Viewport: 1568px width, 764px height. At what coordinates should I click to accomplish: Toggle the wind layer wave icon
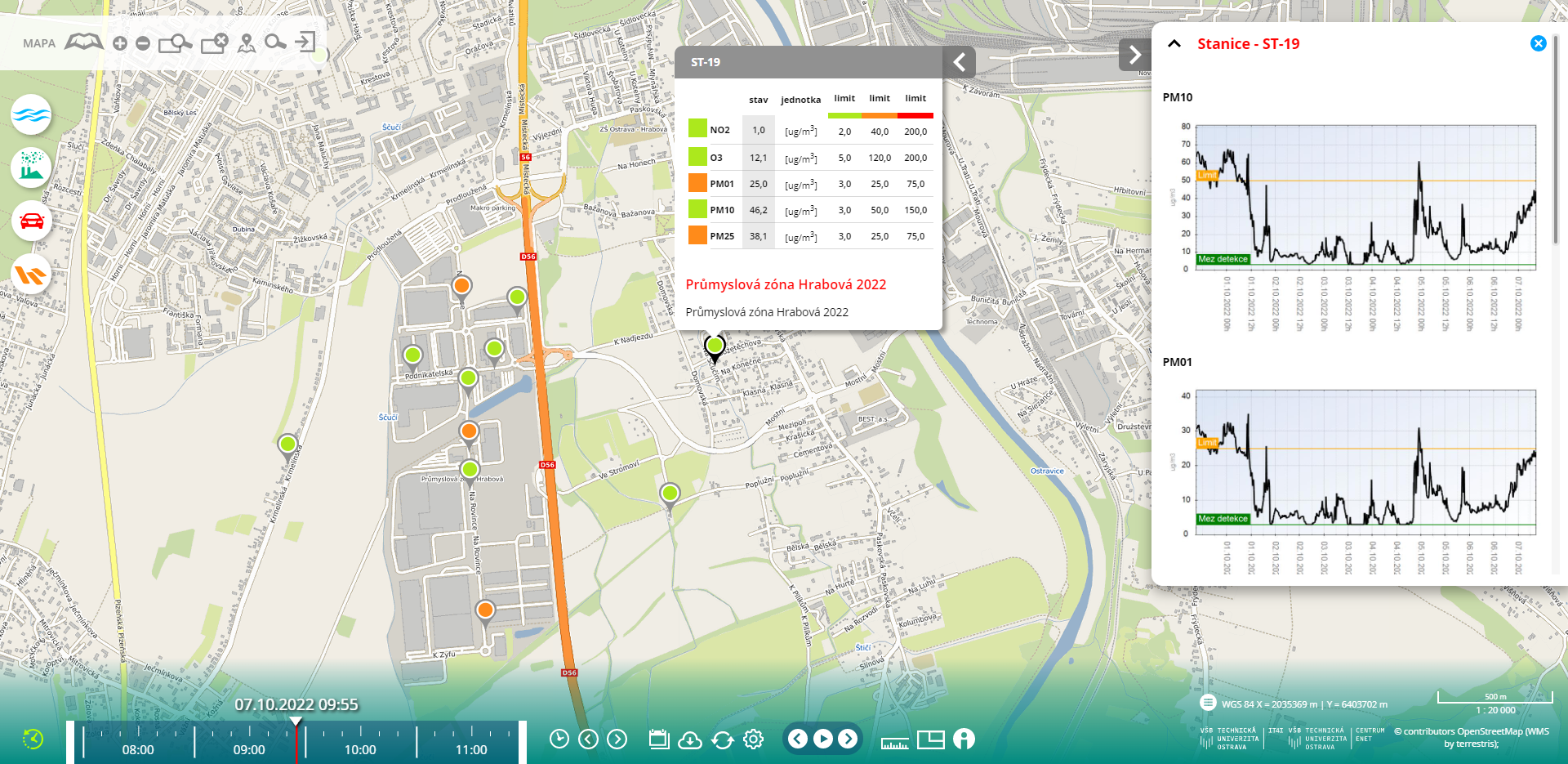31,114
